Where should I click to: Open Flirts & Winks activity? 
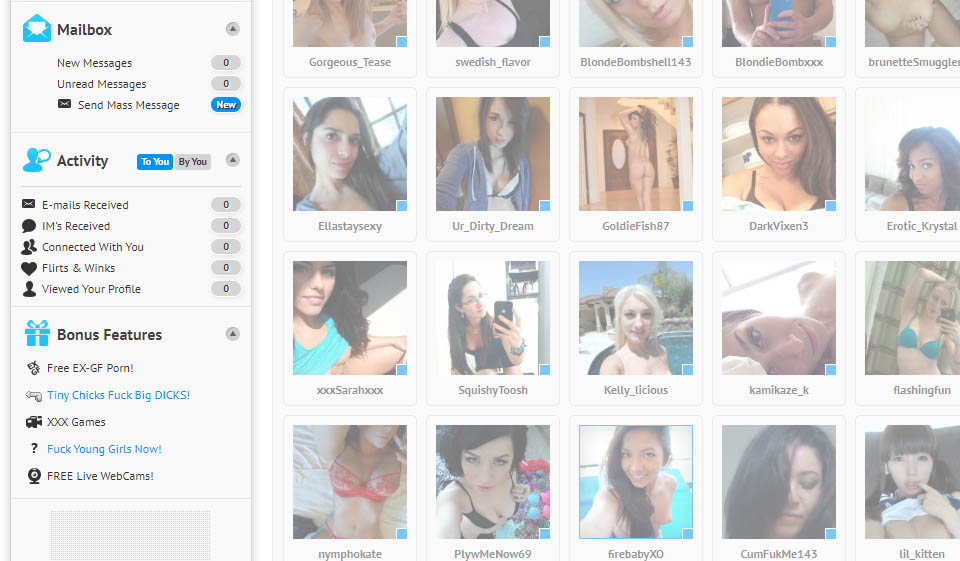click(x=78, y=268)
